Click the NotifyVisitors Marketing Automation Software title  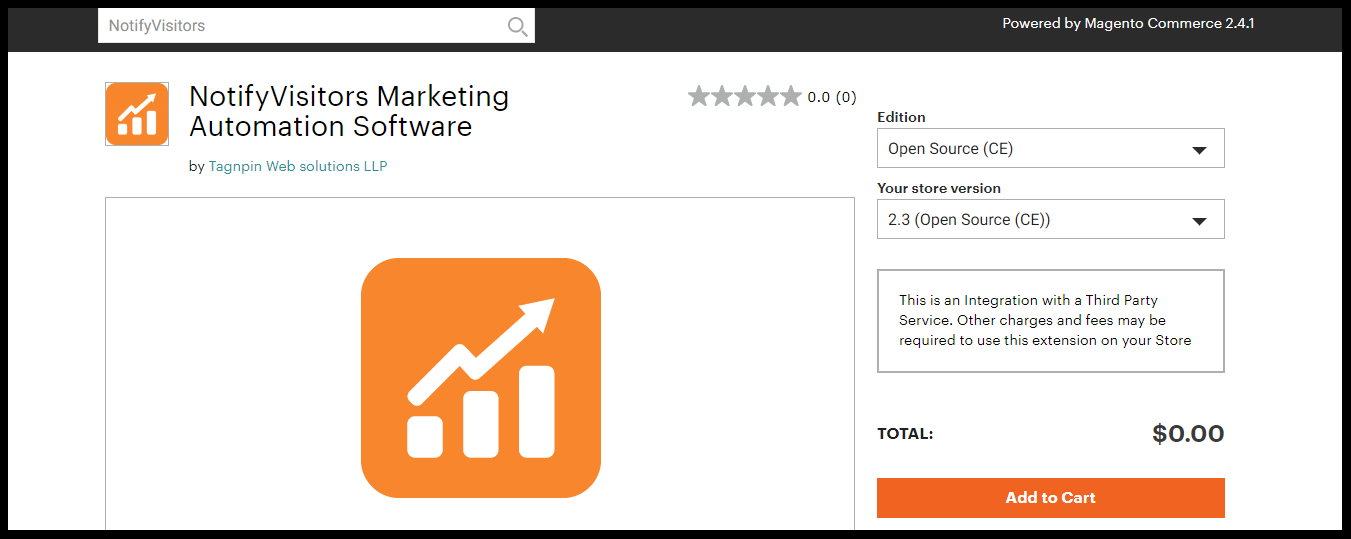349,111
